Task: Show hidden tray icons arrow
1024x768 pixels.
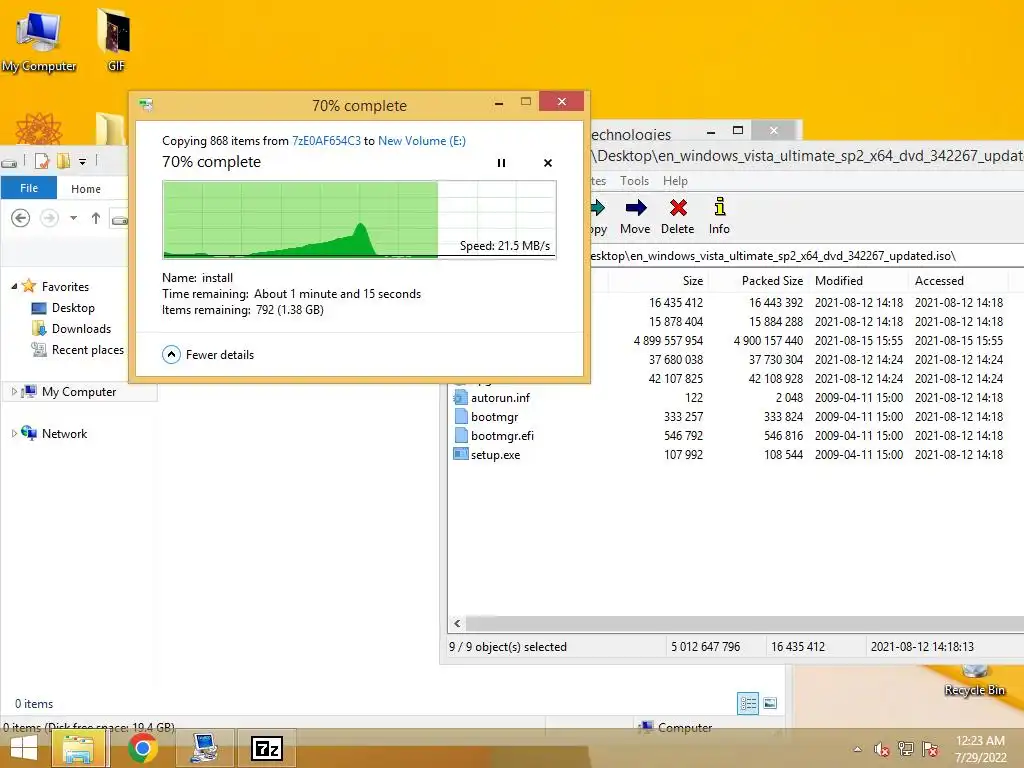Action: click(x=857, y=749)
